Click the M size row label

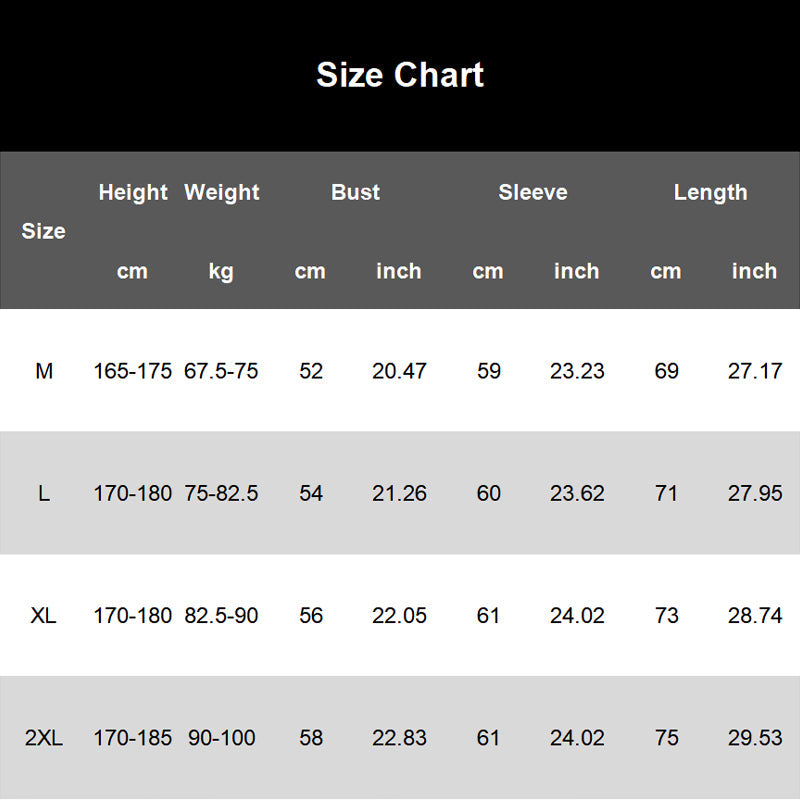click(44, 371)
